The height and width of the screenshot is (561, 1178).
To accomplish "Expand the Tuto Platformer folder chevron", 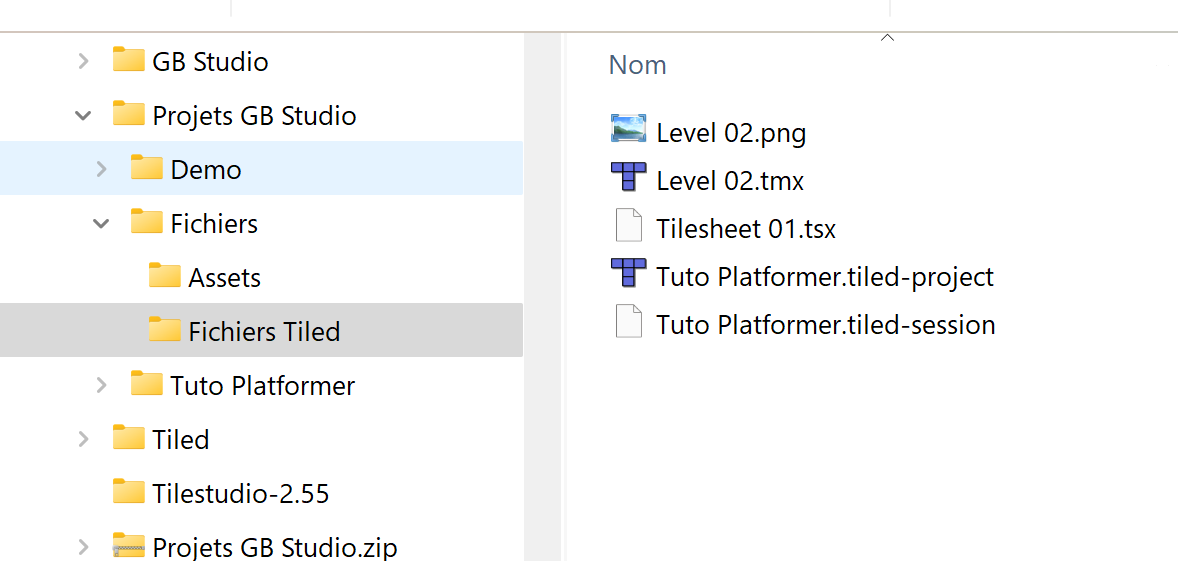I will coord(101,385).
